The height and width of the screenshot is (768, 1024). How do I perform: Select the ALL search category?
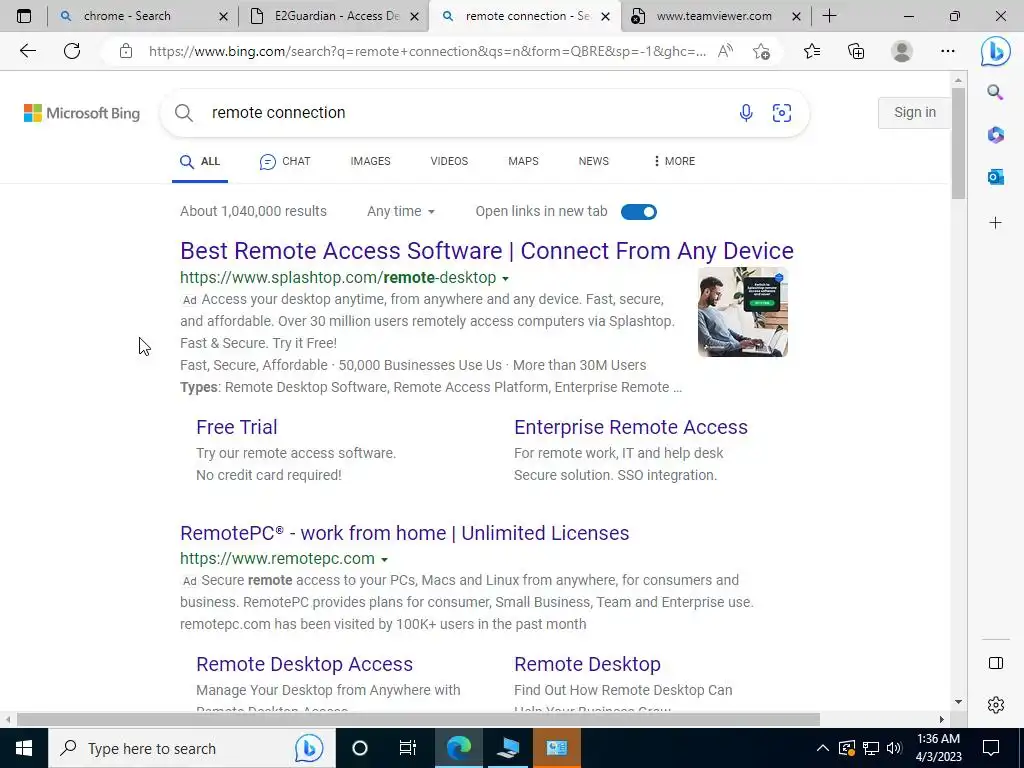click(x=200, y=161)
